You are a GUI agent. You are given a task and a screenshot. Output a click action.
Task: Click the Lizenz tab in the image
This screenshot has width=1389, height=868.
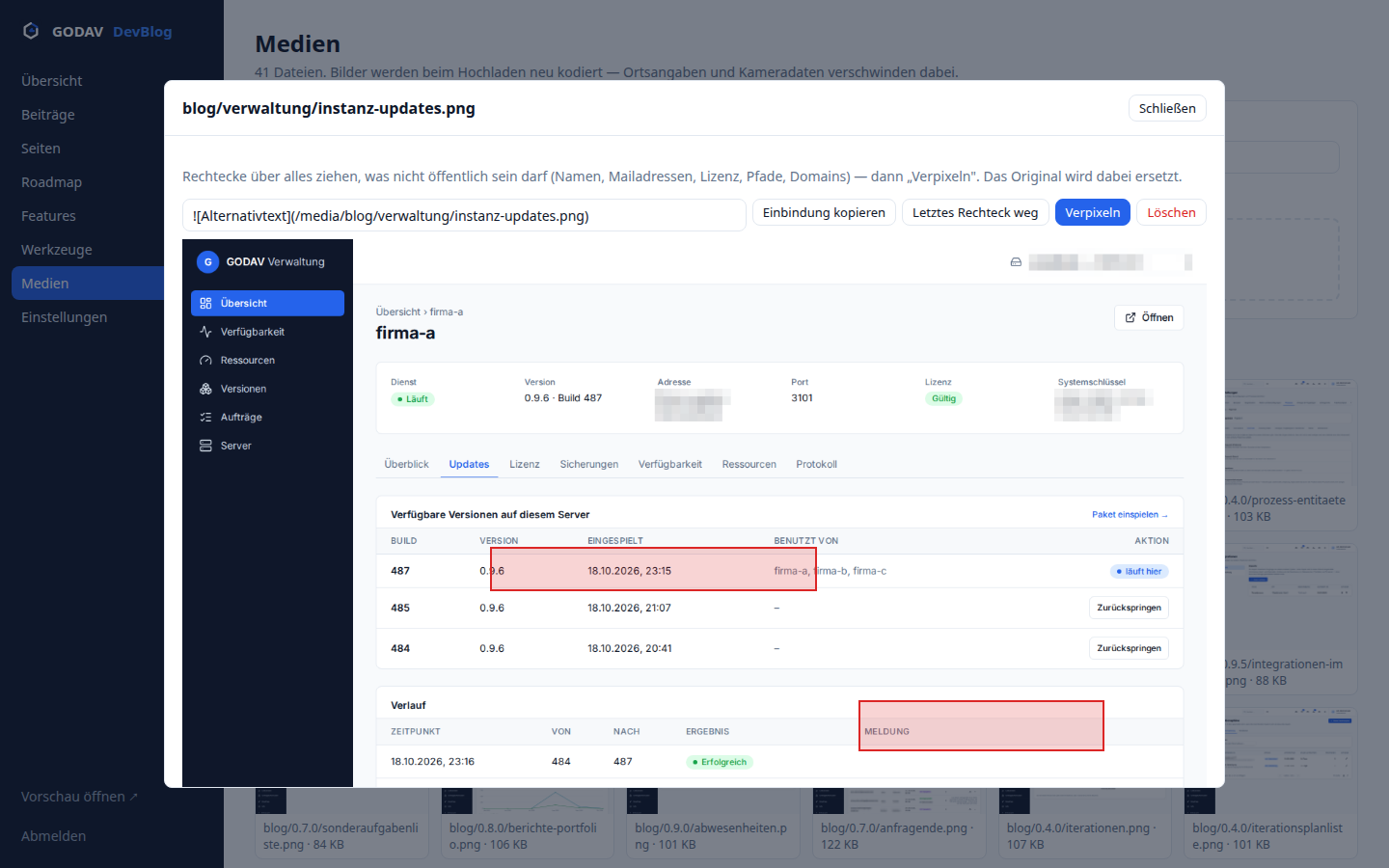click(525, 464)
